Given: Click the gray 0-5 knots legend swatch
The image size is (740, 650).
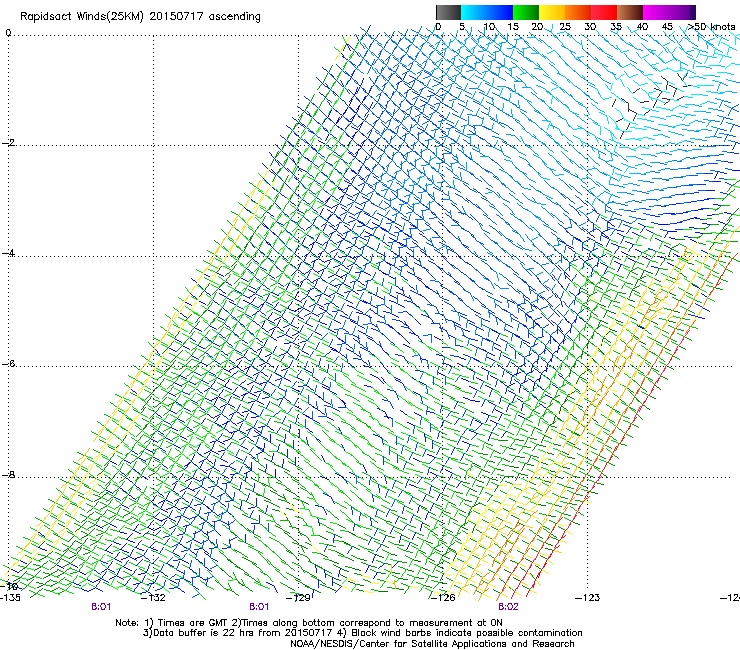Looking at the screenshot, I should tap(448, 12).
